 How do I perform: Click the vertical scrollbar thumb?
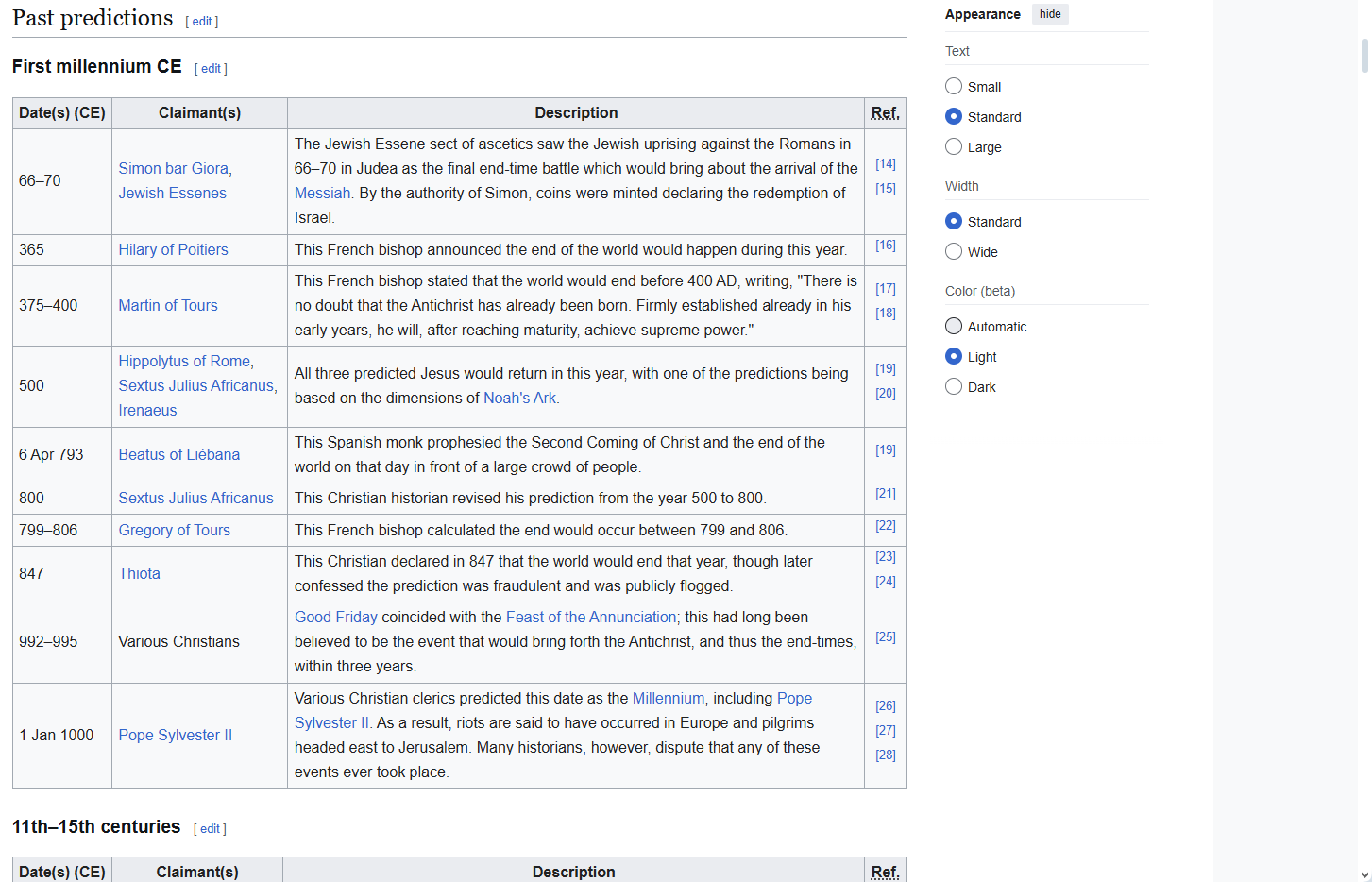tap(1364, 55)
